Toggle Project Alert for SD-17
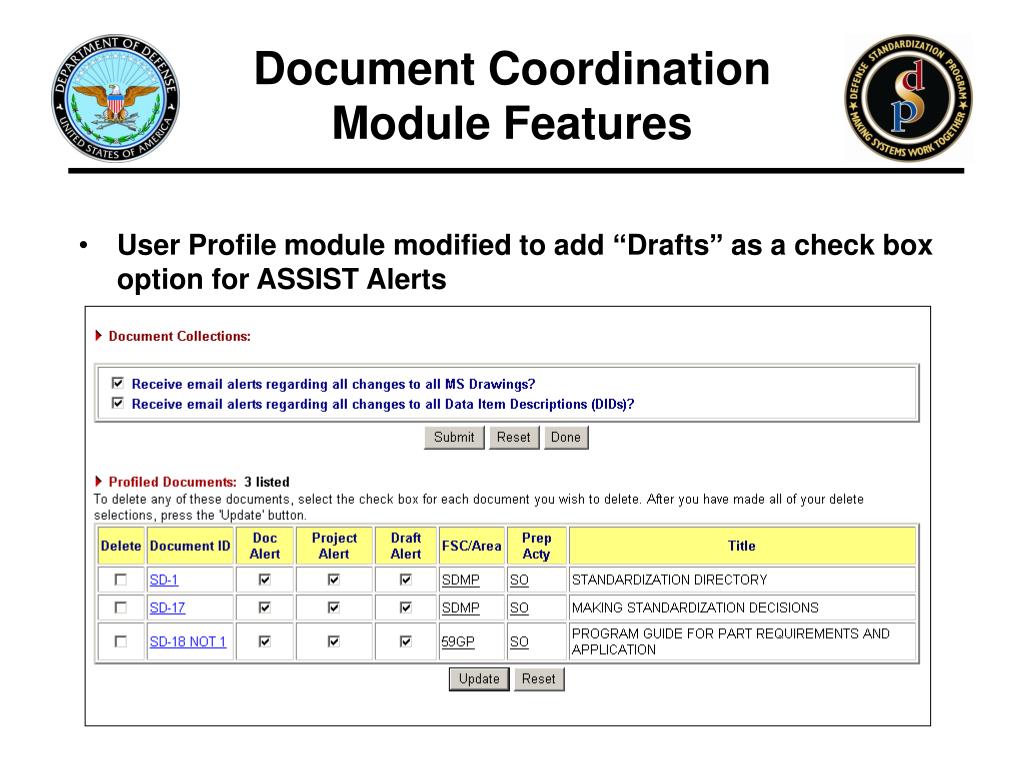 pos(334,607)
